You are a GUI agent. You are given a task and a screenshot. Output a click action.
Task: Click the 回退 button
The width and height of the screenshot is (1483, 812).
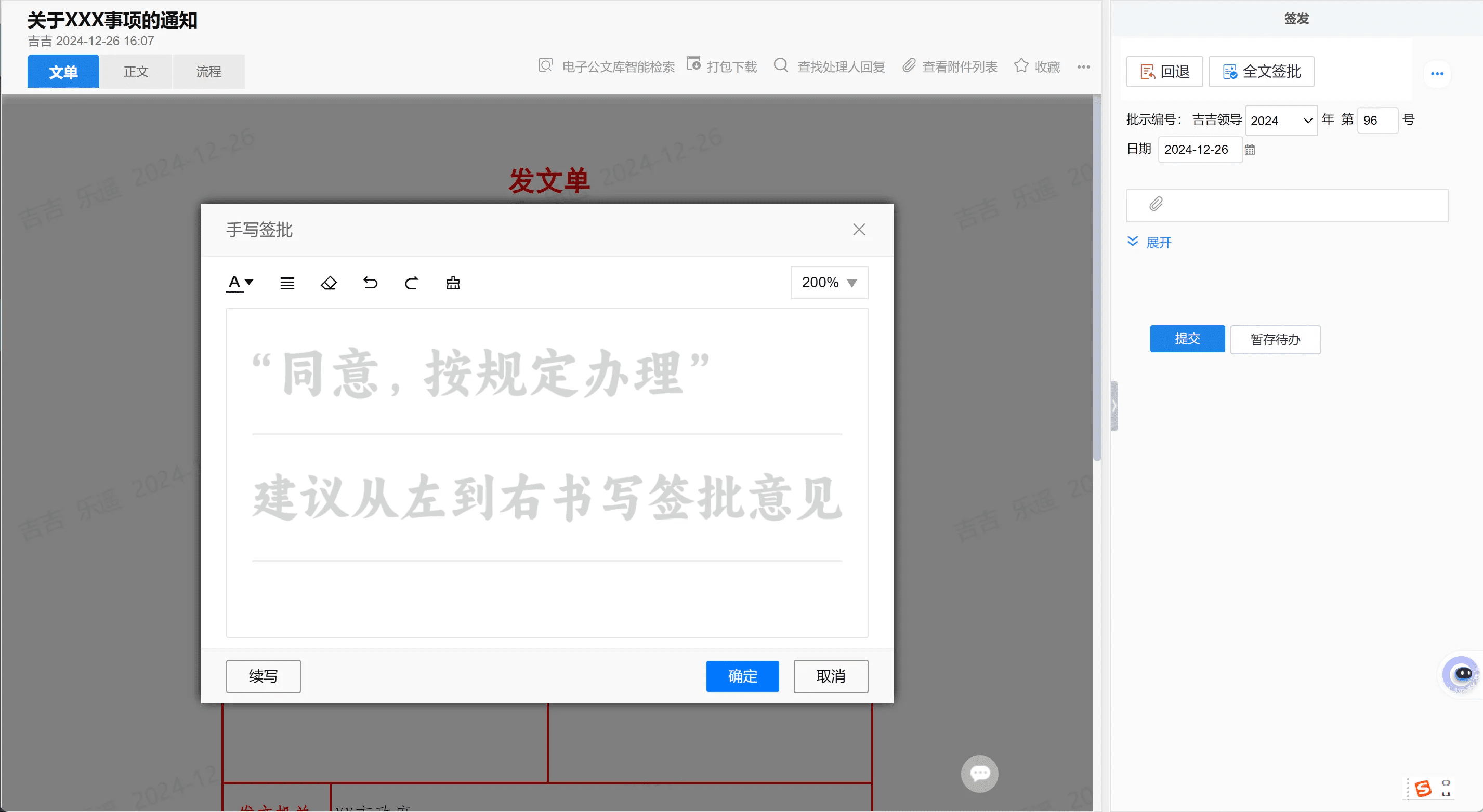[x=1165, y=71]
